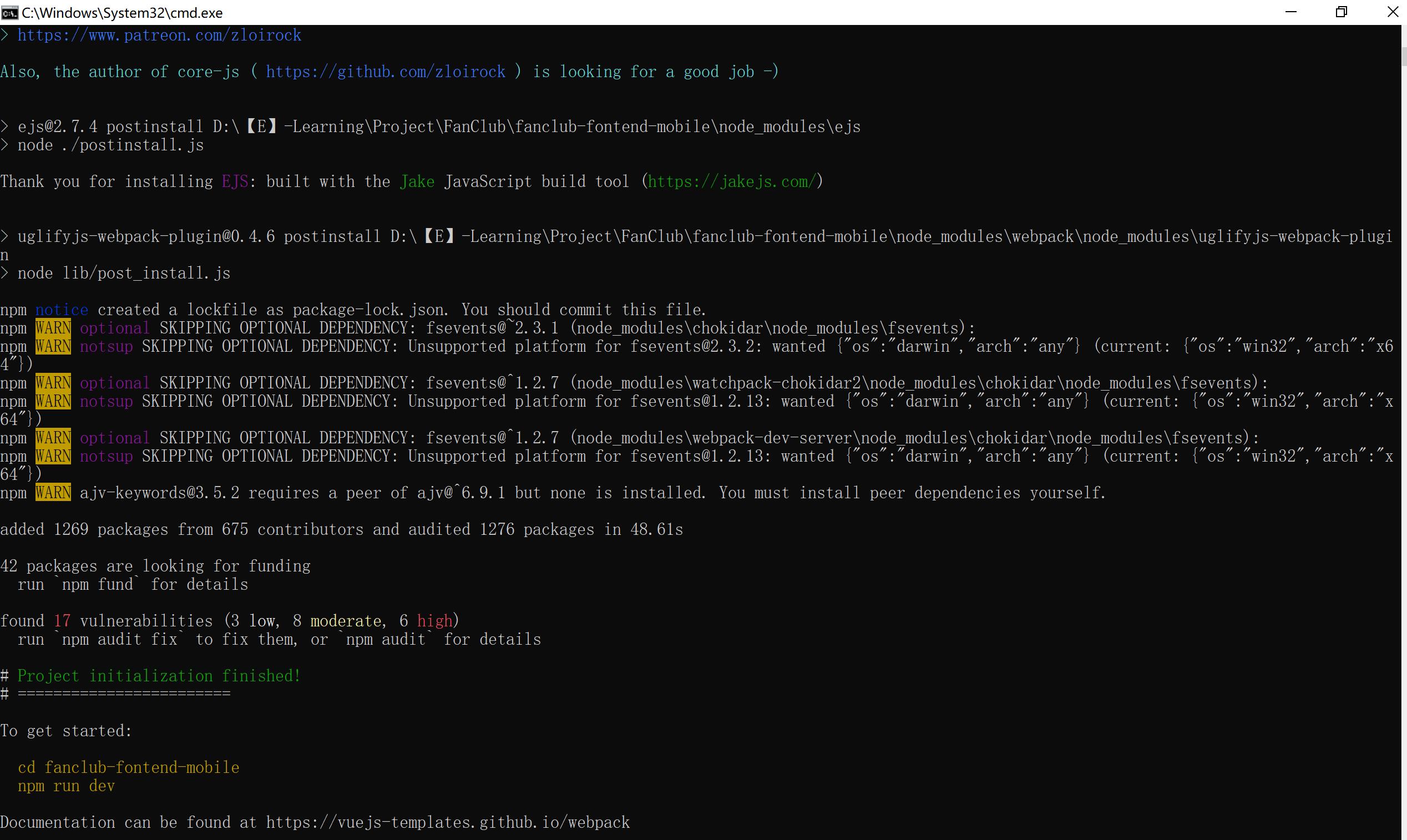Click 'uglifyjs-webpack-plugin@0.4.6' text
This screenshot has height=840, width=1407.
pos(146,236)
